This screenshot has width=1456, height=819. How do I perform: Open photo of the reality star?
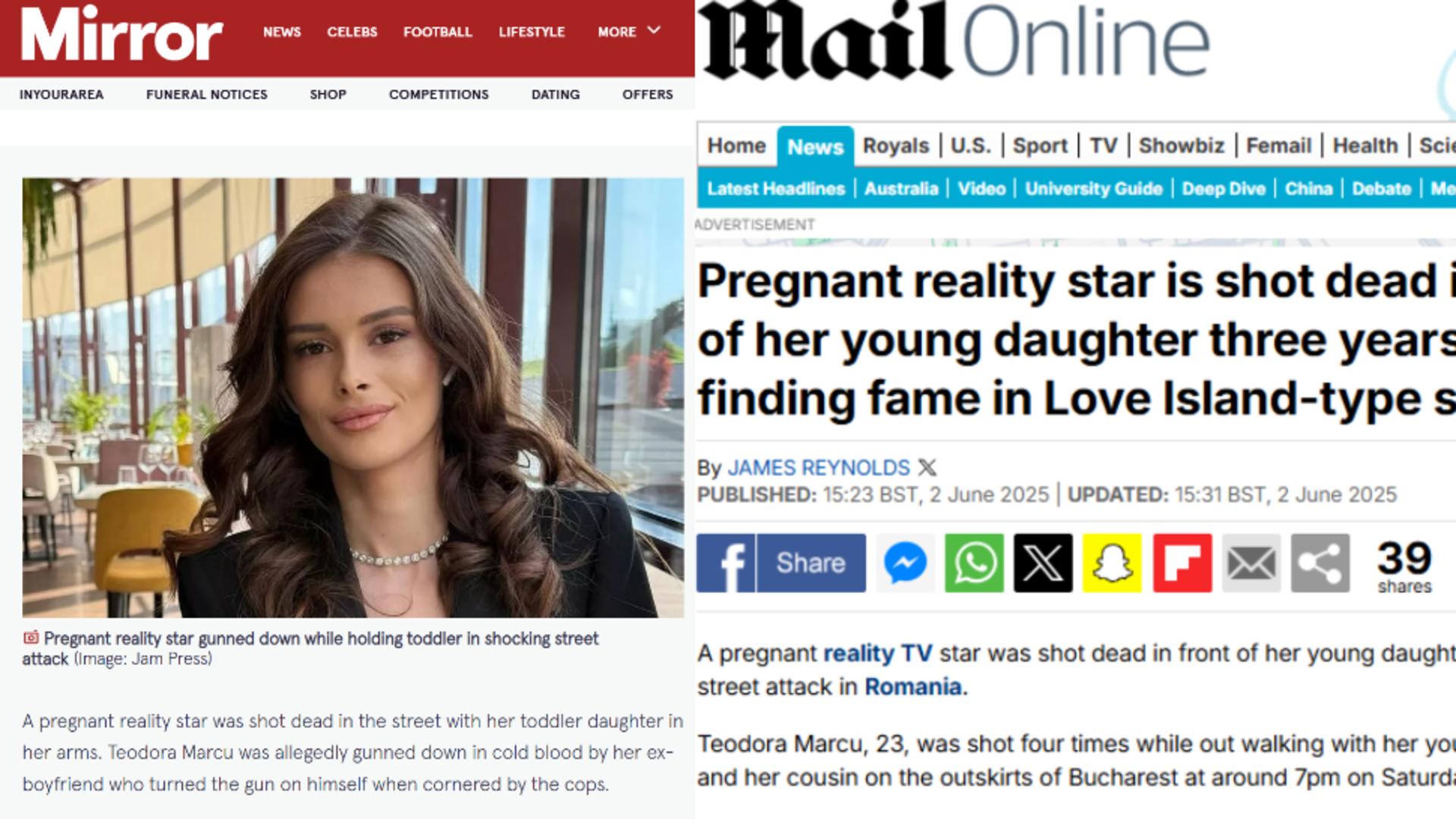tap(353, 397)
